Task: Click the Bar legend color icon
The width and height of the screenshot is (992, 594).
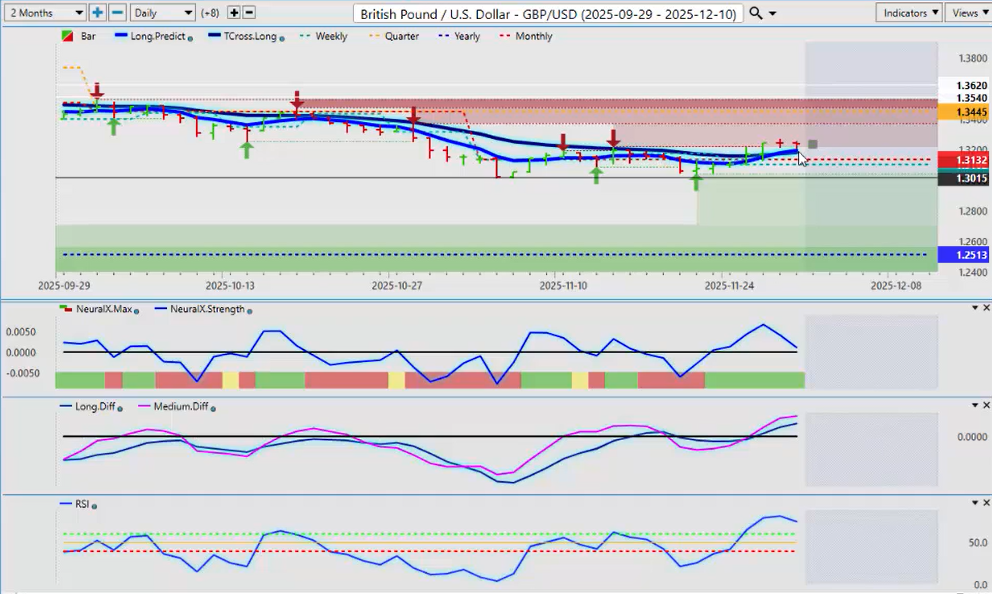Action: [x=67, y=36]
